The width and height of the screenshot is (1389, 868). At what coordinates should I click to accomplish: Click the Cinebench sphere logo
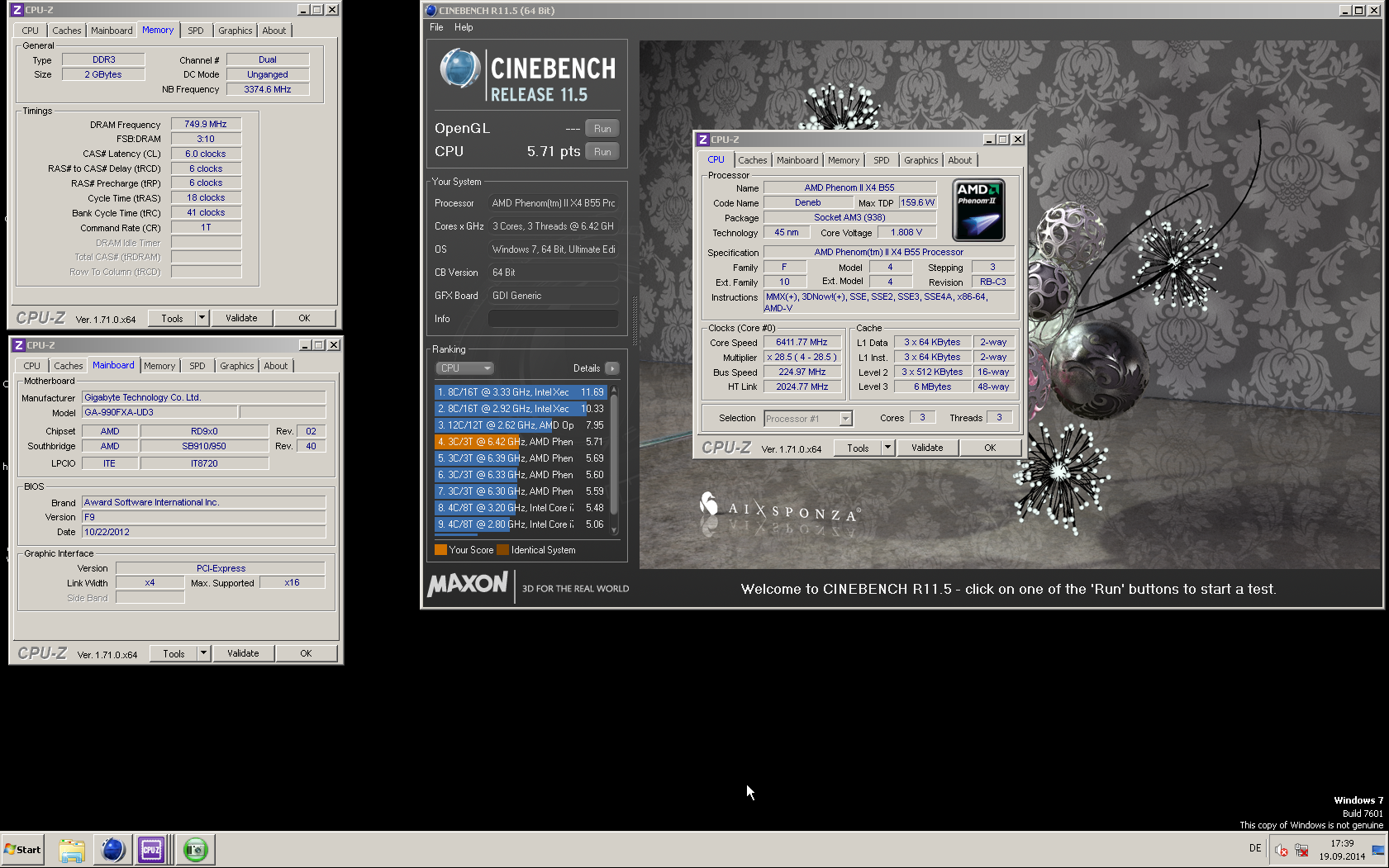[459, 68]
